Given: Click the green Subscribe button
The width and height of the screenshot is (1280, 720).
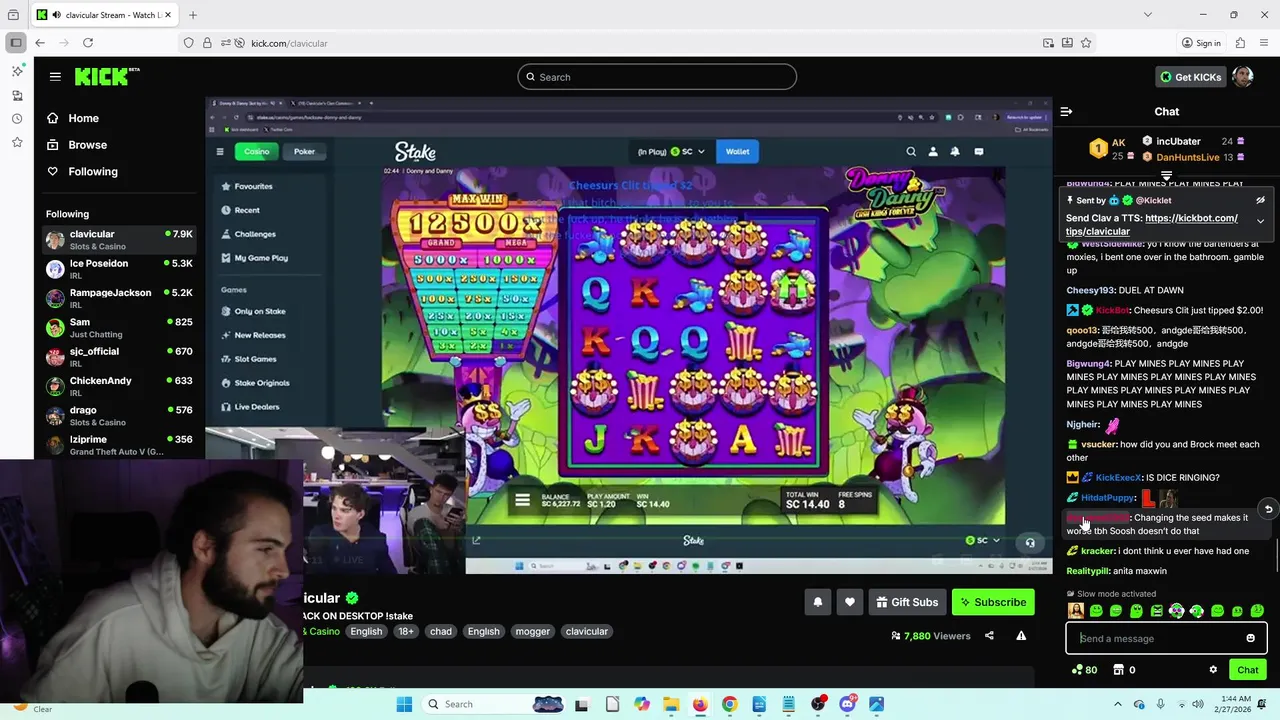Looking at the screenshot, I should click(x=993, y=602).
